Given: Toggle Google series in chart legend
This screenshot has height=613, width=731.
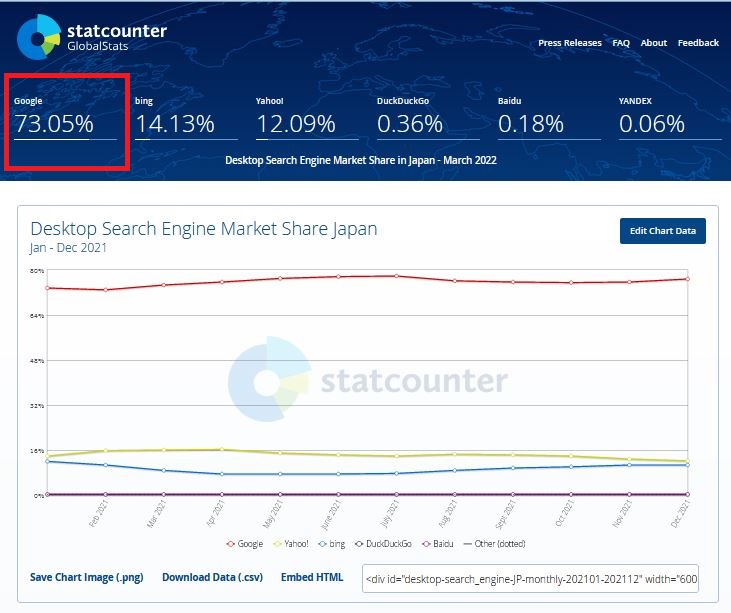Looking at the screenshot, I should [245, 544].
